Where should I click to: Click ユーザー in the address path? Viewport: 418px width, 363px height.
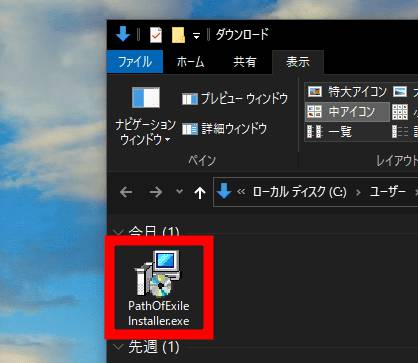click(x=388, y=192)
